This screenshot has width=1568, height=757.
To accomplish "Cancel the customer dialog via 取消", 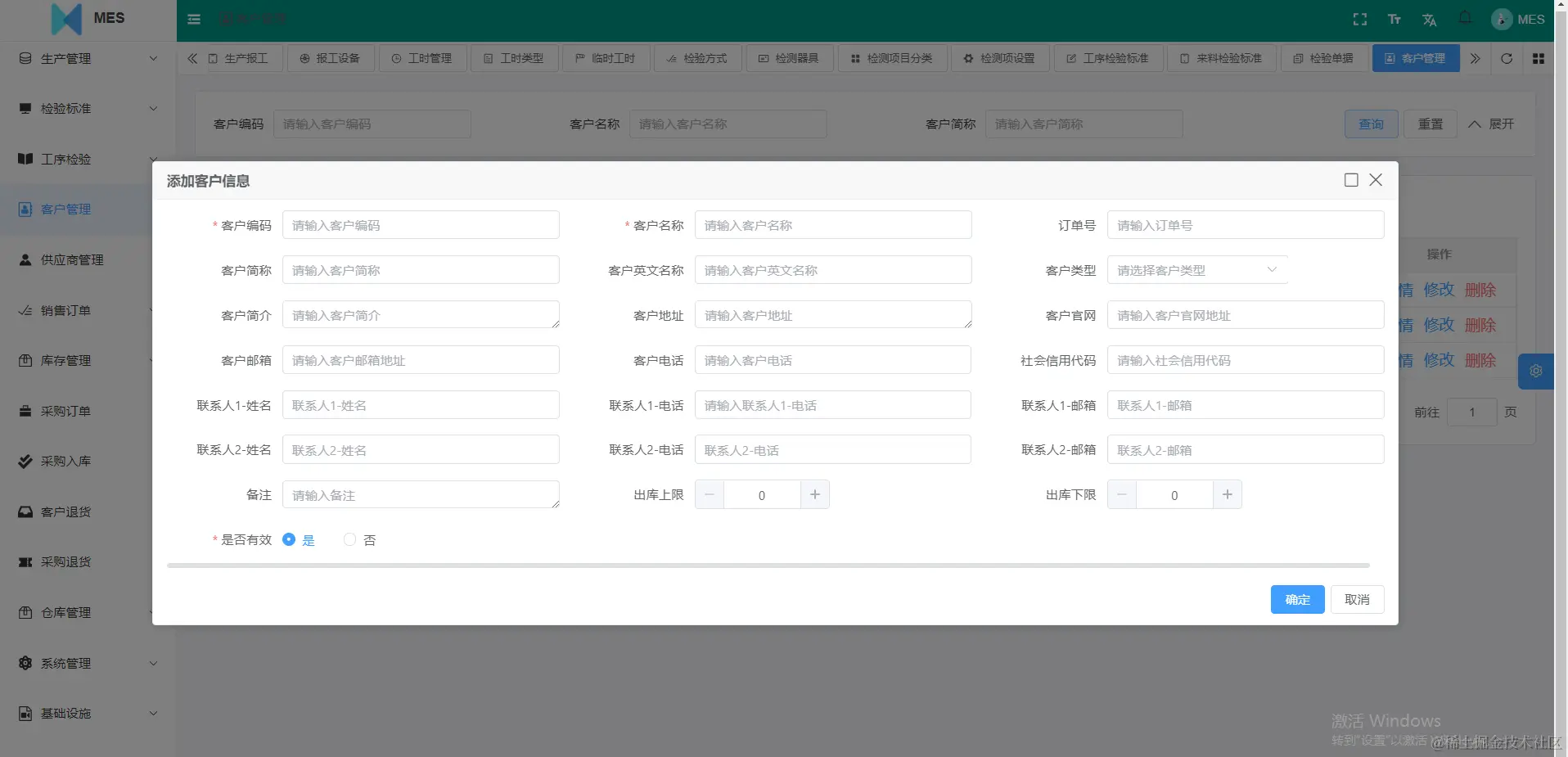I will click(x=1357, y=599).
